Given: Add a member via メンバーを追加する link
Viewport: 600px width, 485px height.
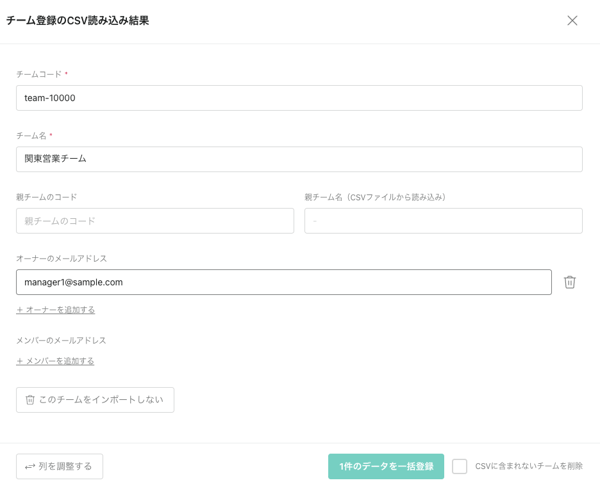Looking at the screenshot, I should [x=59, y=361].
